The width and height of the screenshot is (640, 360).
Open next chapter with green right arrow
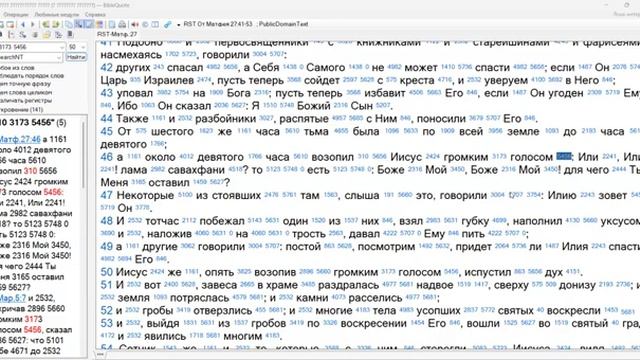(56, 24)
